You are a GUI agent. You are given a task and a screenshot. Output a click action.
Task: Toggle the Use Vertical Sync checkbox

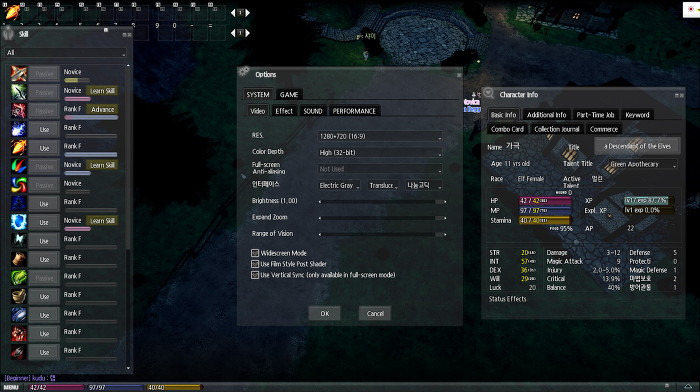pos(255,275)
